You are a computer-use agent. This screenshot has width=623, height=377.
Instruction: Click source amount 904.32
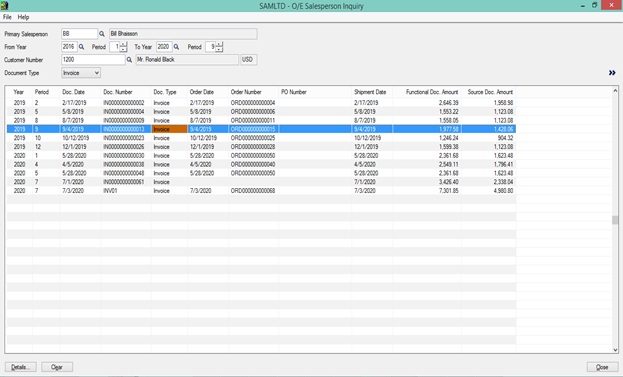point(505,138)
